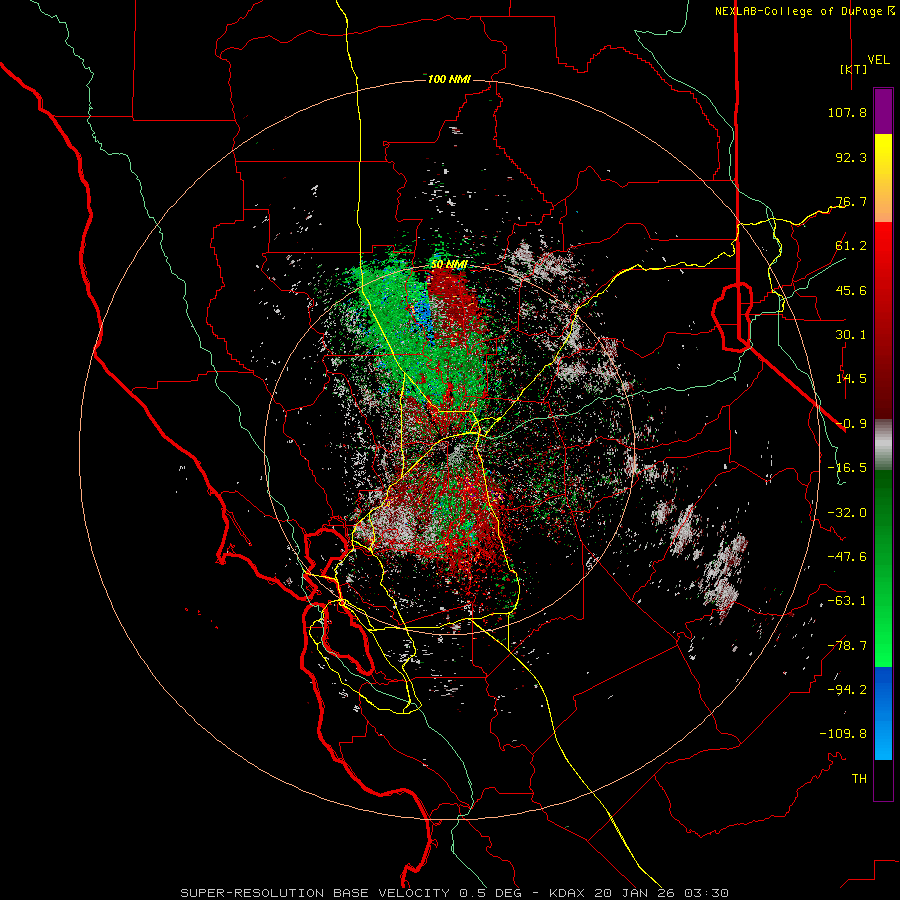Click the [KT] units label
This screenshot has height=900, width=900.
click(x=854, y=69)
